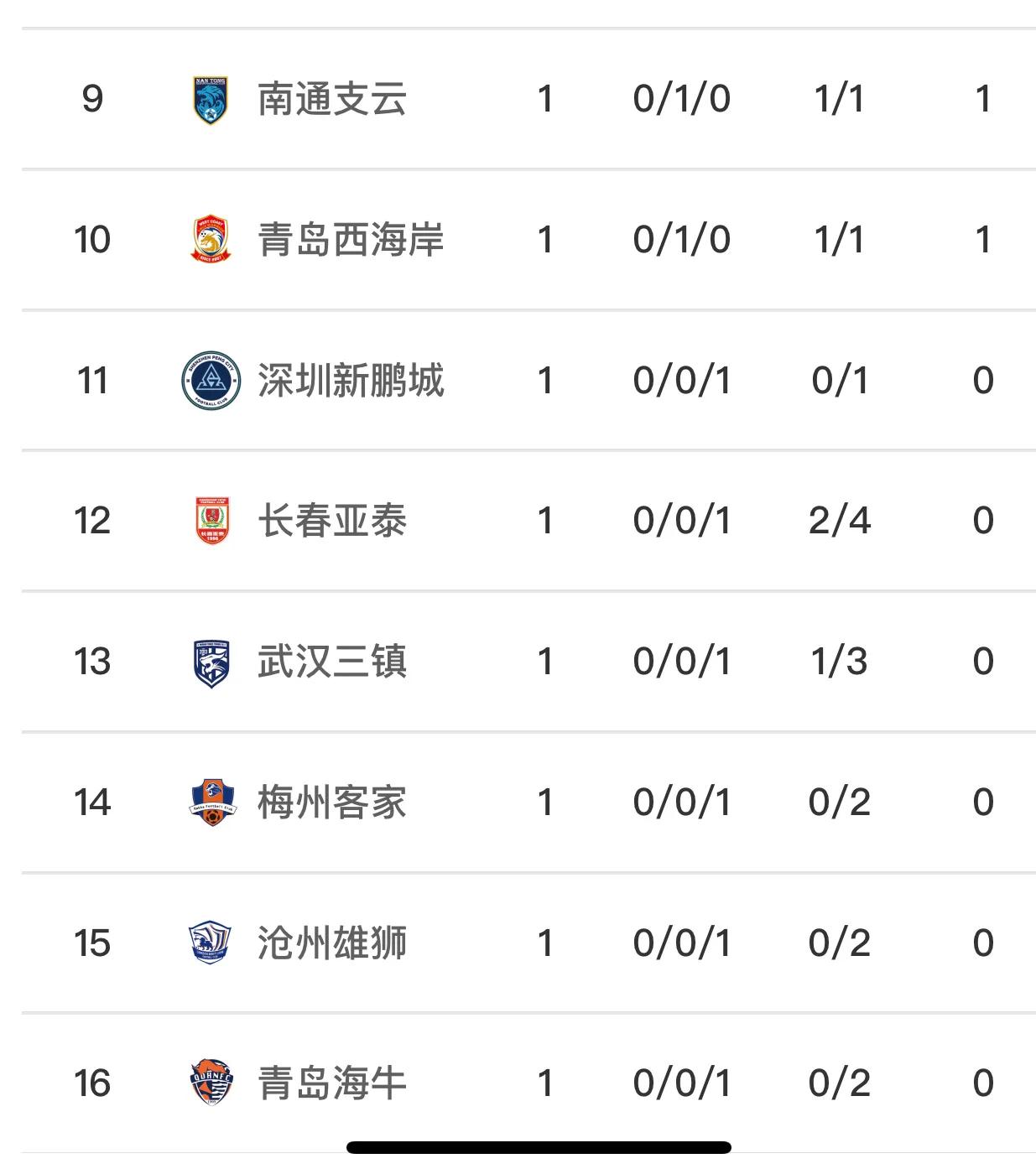Open team name 沧州雄狮
Image resolution: width=1036 pixels, height=1174 pixels.
coord(332,943)
